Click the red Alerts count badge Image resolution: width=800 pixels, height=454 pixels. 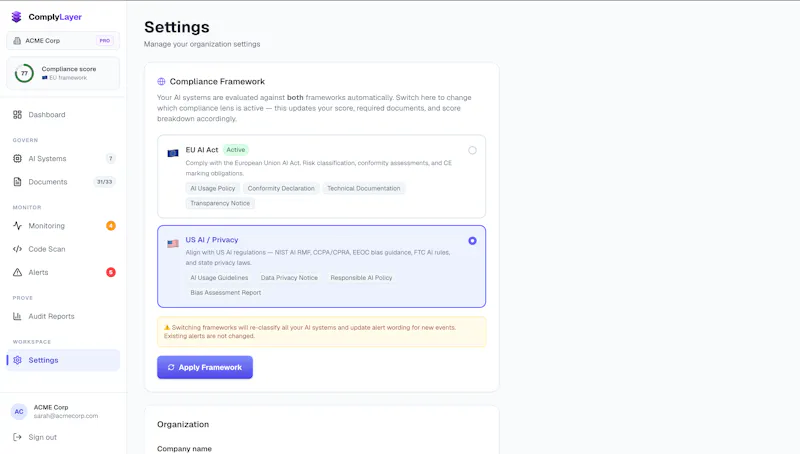(x=111, y=272)
